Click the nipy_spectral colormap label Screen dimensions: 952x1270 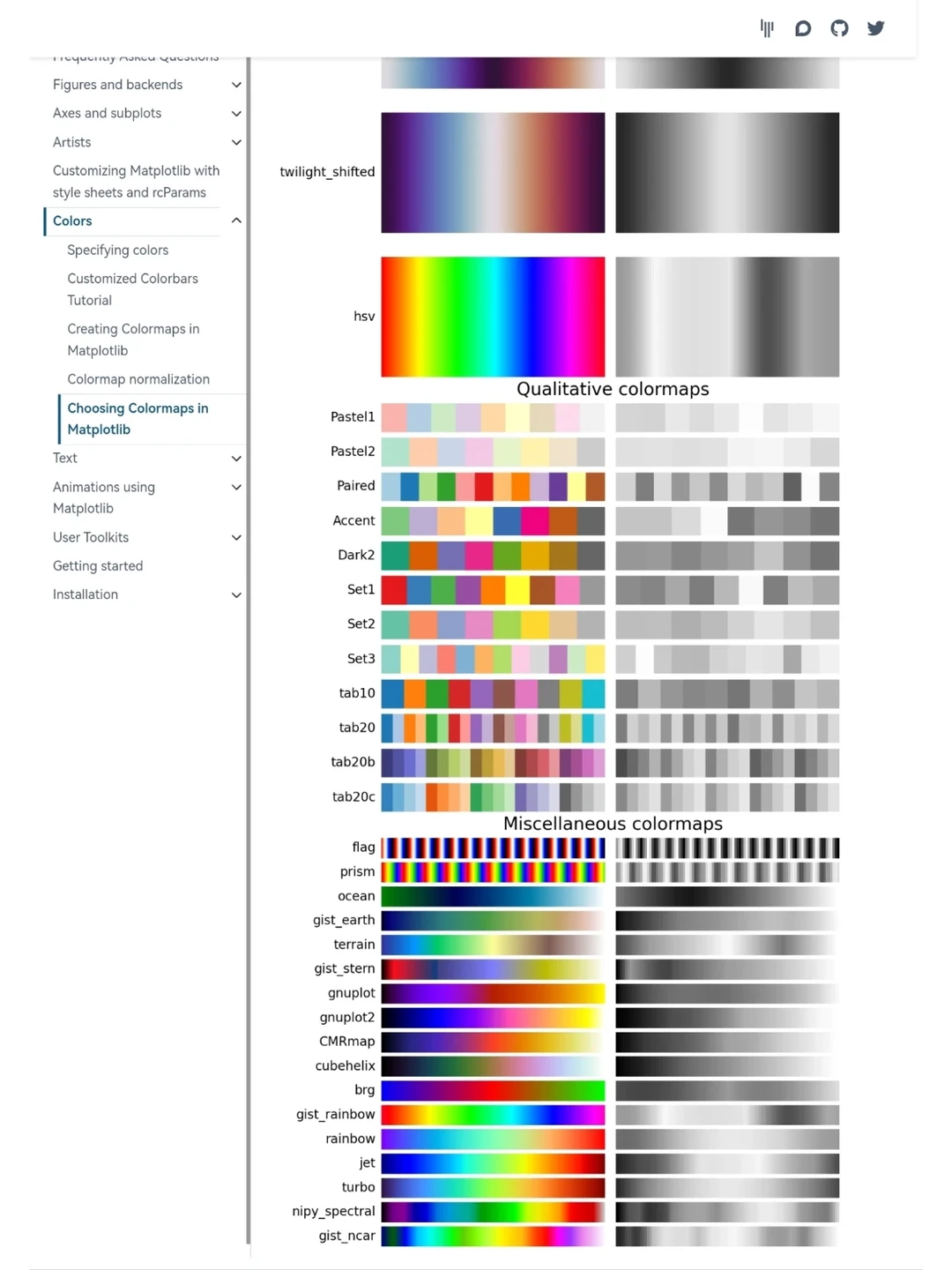coord(333,1212)
